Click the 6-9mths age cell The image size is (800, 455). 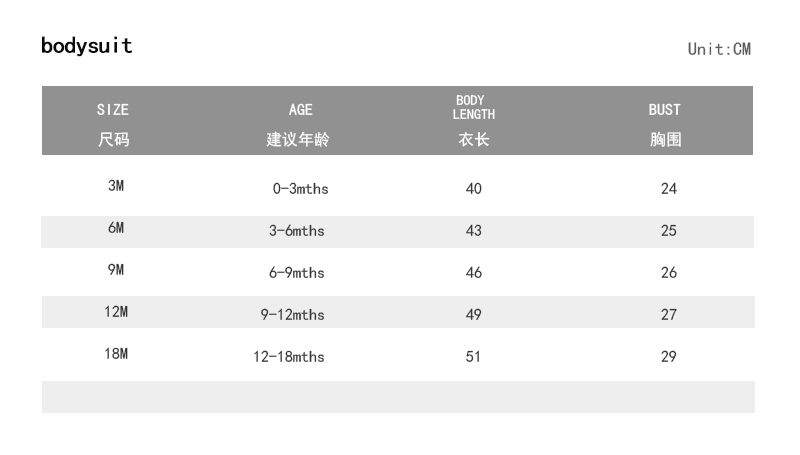[x=297, y=273]
